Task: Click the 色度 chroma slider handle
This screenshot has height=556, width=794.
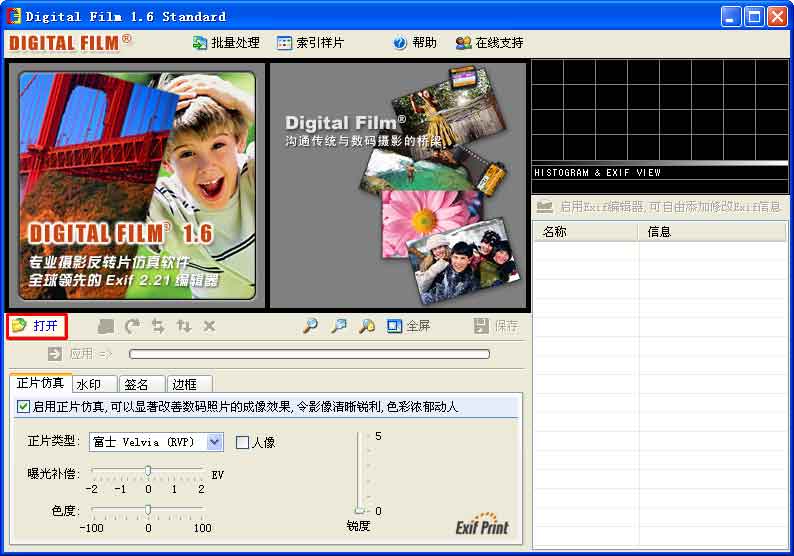Action: pyautogui.click(x=148, y=509)
